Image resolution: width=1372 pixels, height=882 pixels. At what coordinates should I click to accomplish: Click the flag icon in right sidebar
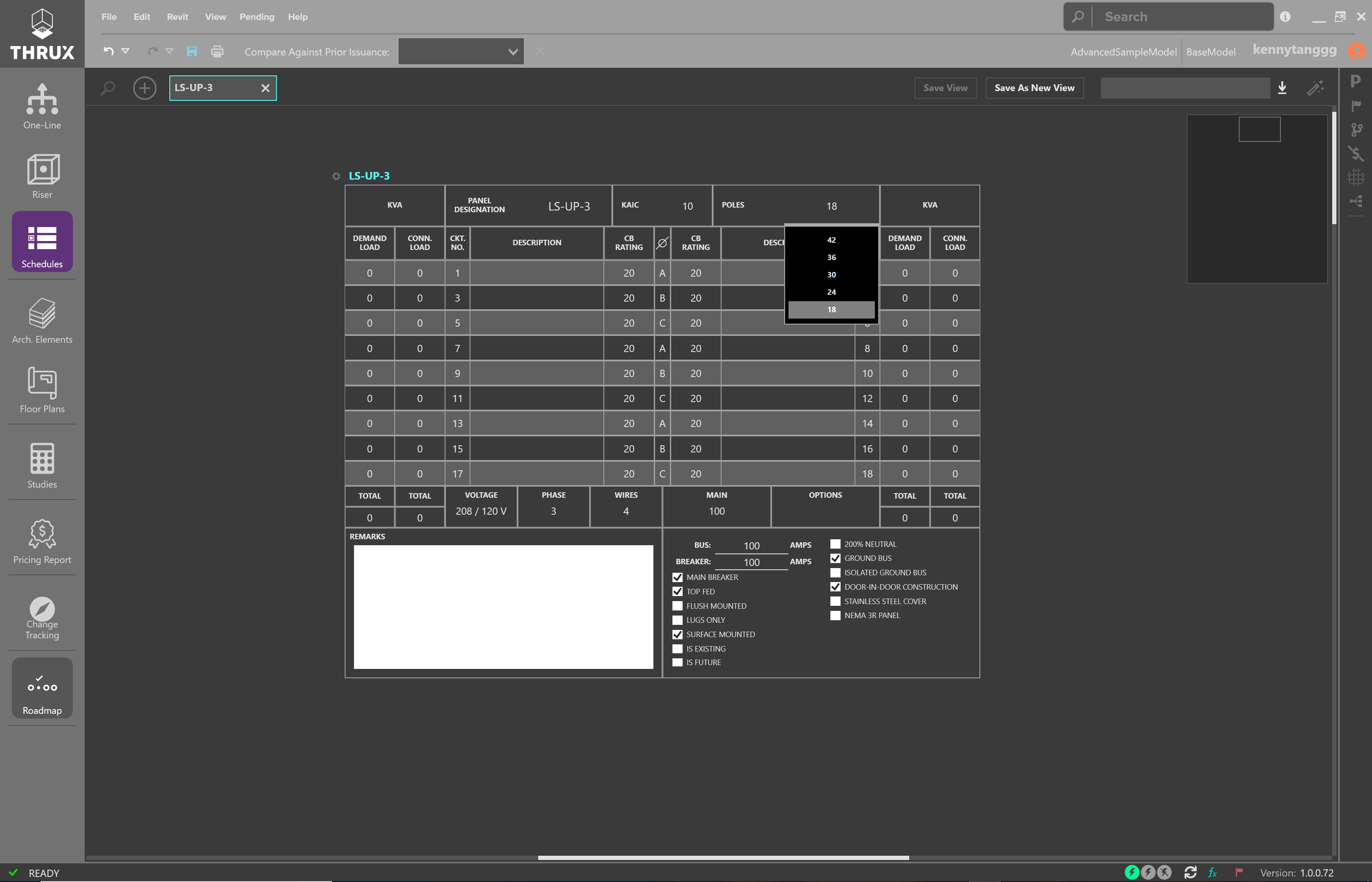pos(1355,105)
